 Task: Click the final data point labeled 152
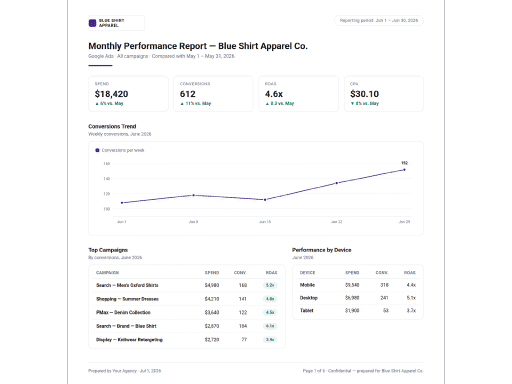coord(404,170)
